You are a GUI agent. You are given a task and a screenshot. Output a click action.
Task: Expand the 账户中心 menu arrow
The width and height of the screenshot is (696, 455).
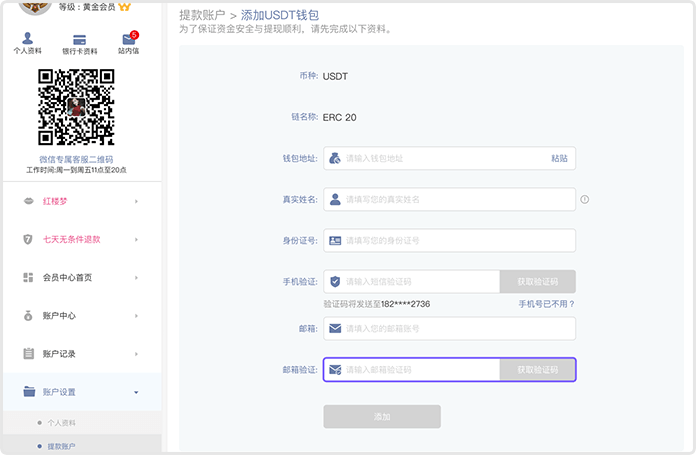click(136, 316)
